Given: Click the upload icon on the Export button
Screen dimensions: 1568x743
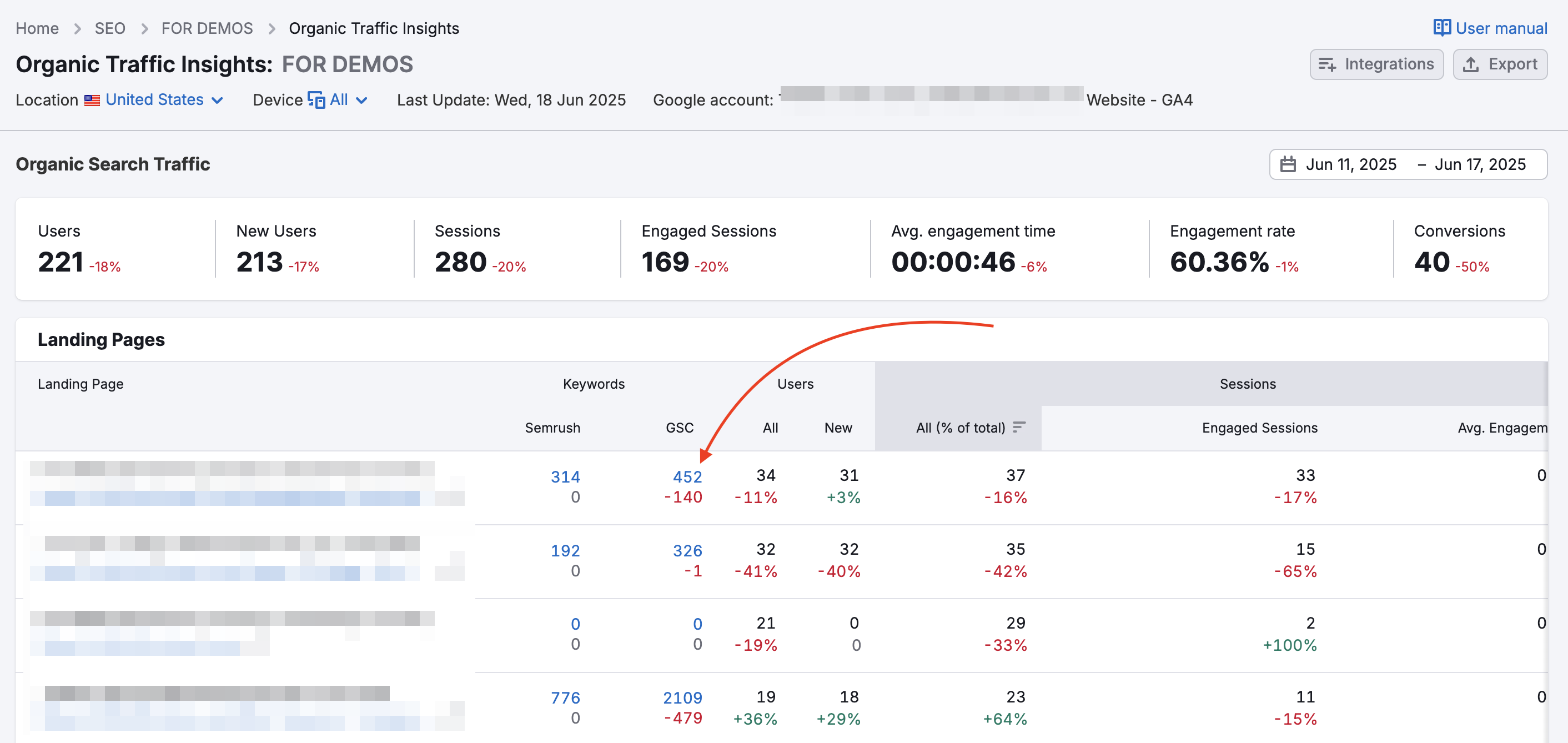Looking at the screenshot, I should tap(1472, 64).
